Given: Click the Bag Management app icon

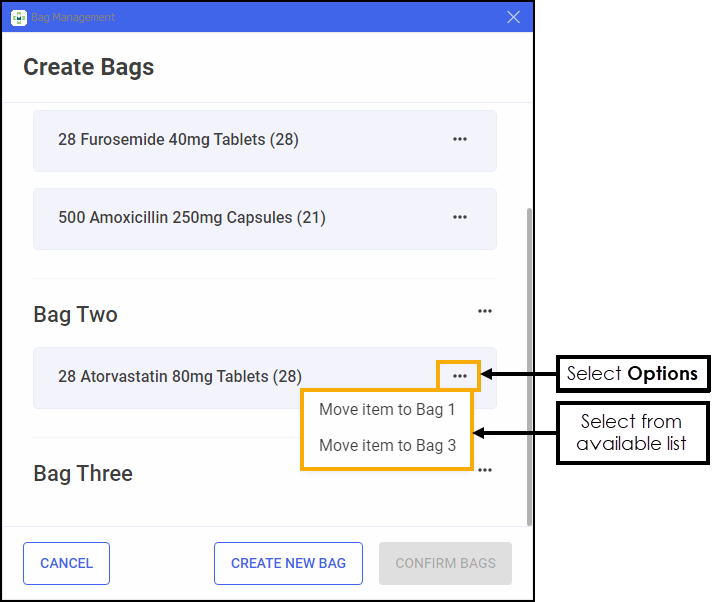Looking at the screenshot, I should tap(19, 17).
